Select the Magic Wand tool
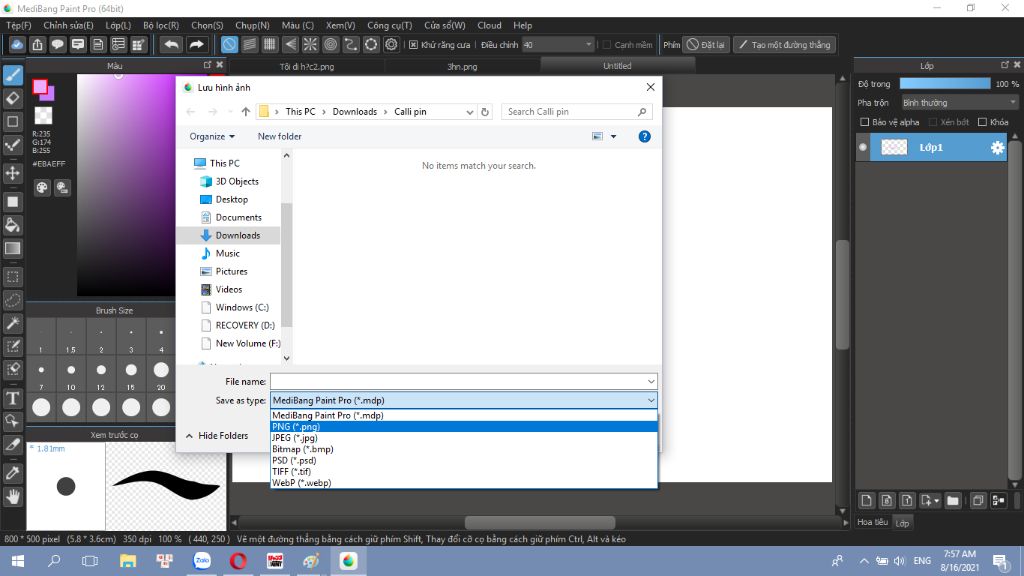The width and height of the screenshot is (1024, 576). point(13,323)
